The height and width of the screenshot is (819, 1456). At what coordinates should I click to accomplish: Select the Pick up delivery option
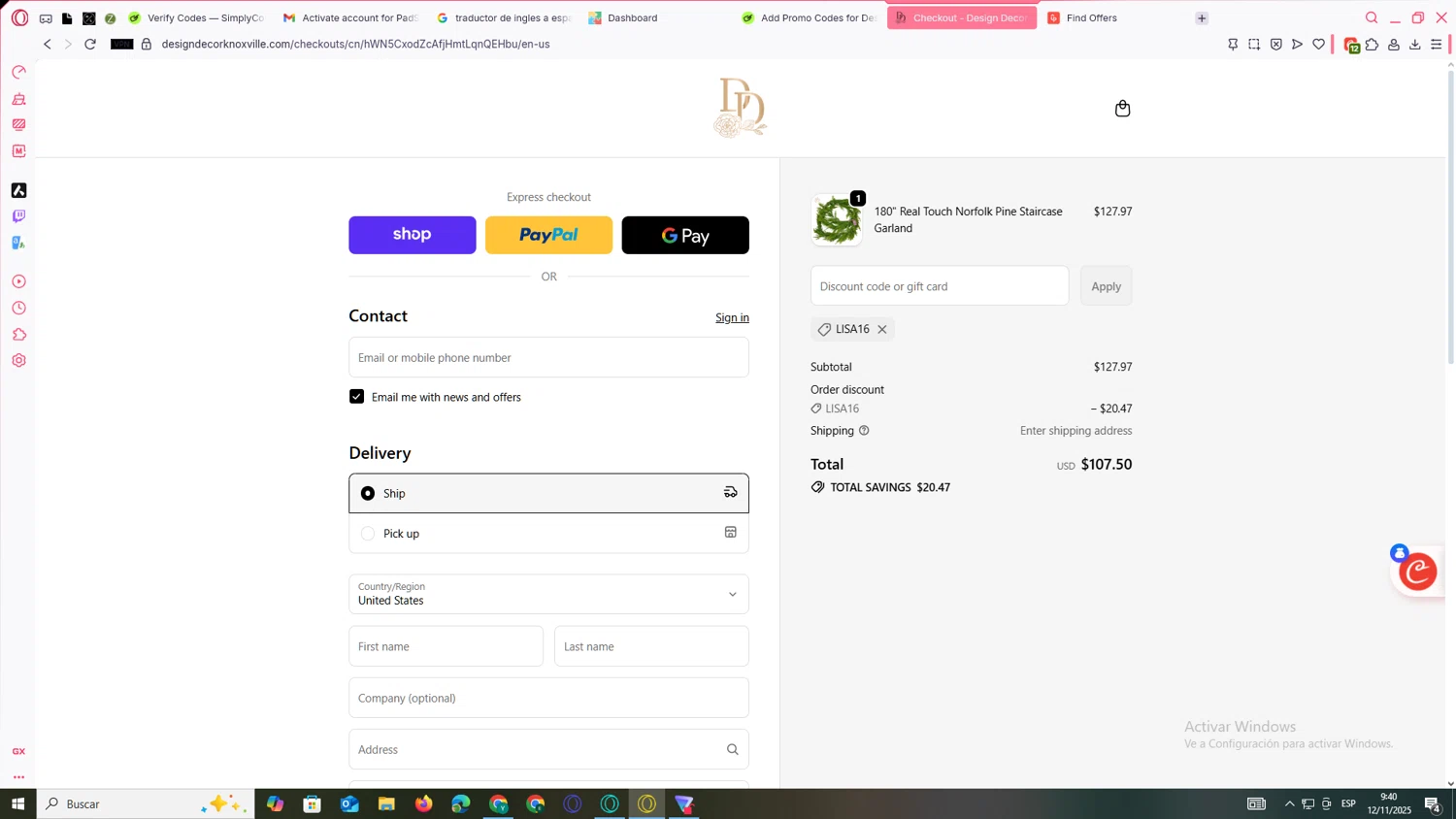(548, 534)
